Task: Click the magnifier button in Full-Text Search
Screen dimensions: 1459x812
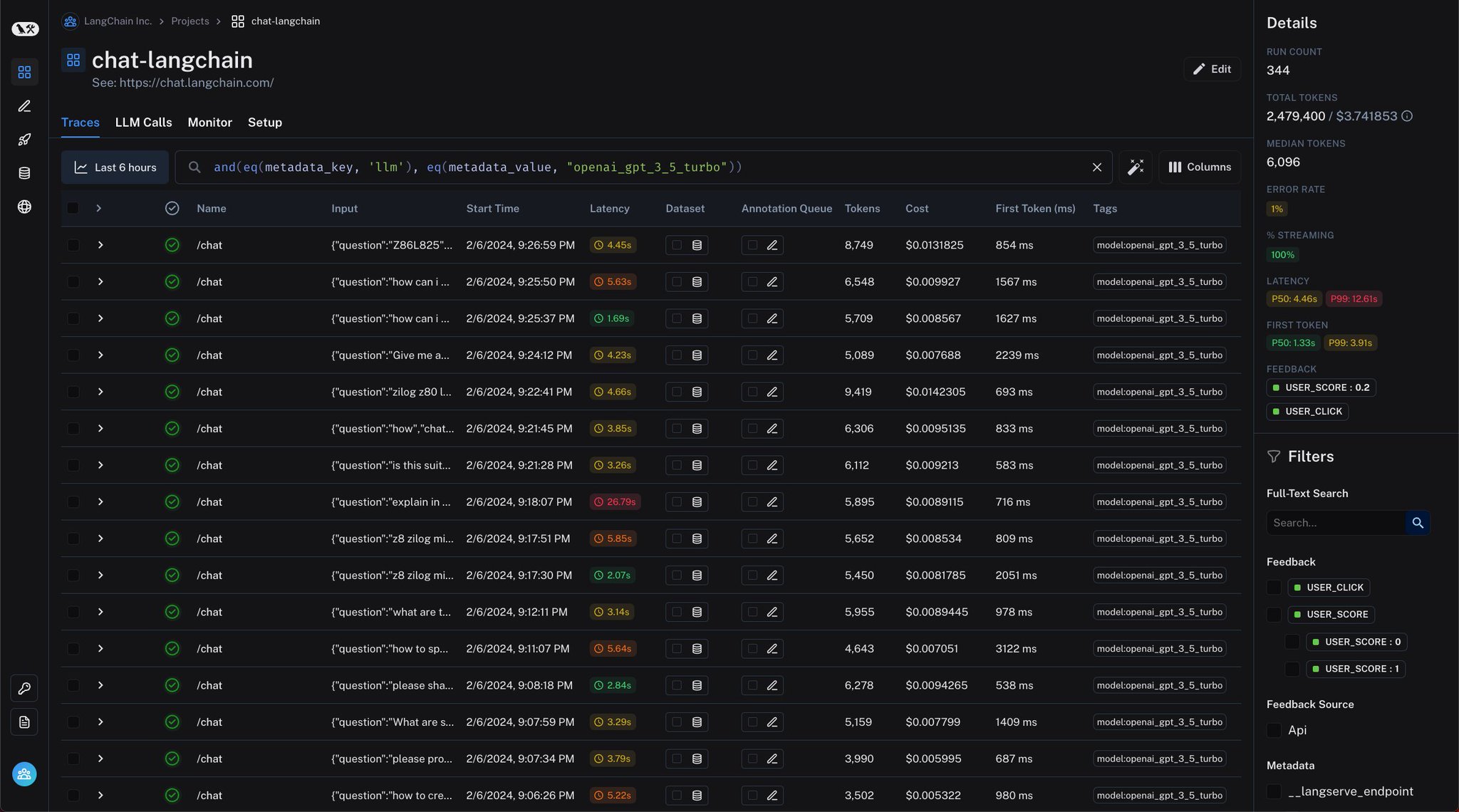Action: (1418, 523)
